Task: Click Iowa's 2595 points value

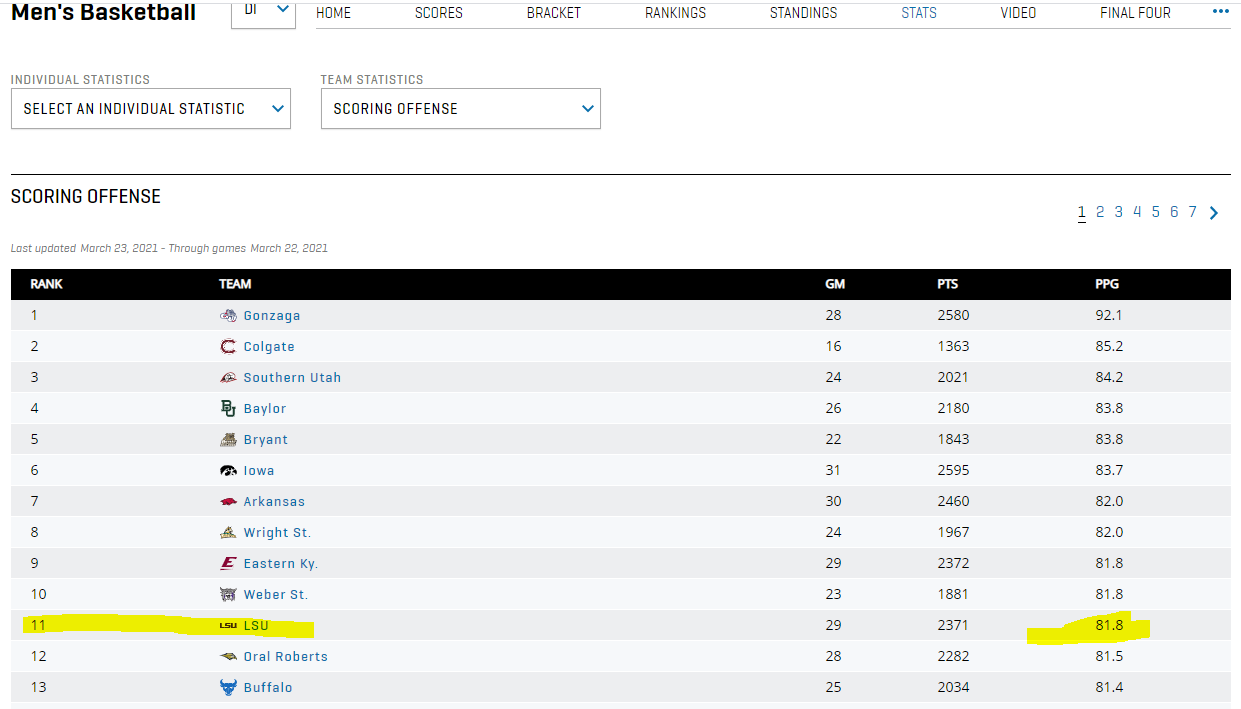Action: tap(953, 471)
